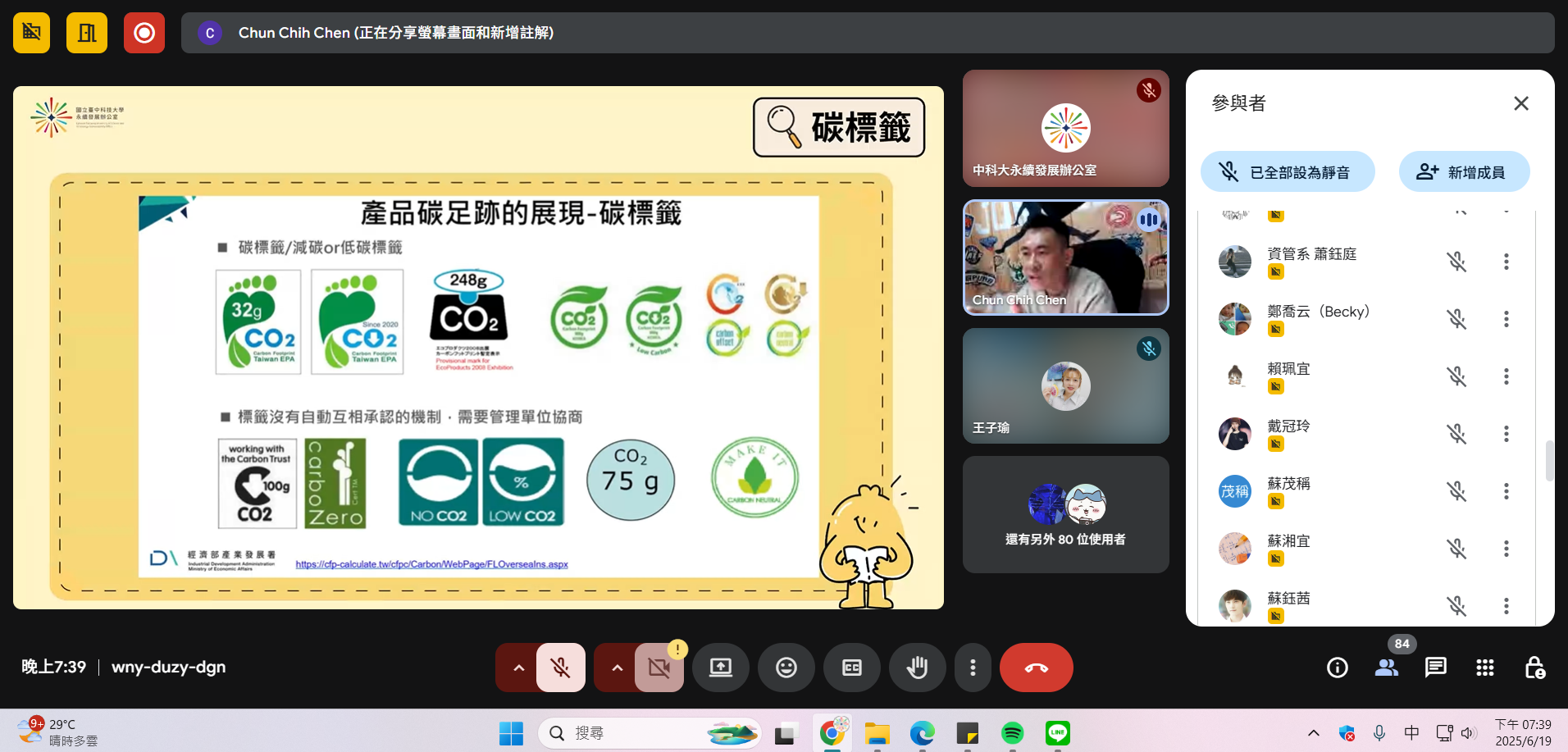Click the 新增成員 add people button
Image resolution: width=1568 pixels, height=752 pixels.
tap(1464, 172)
